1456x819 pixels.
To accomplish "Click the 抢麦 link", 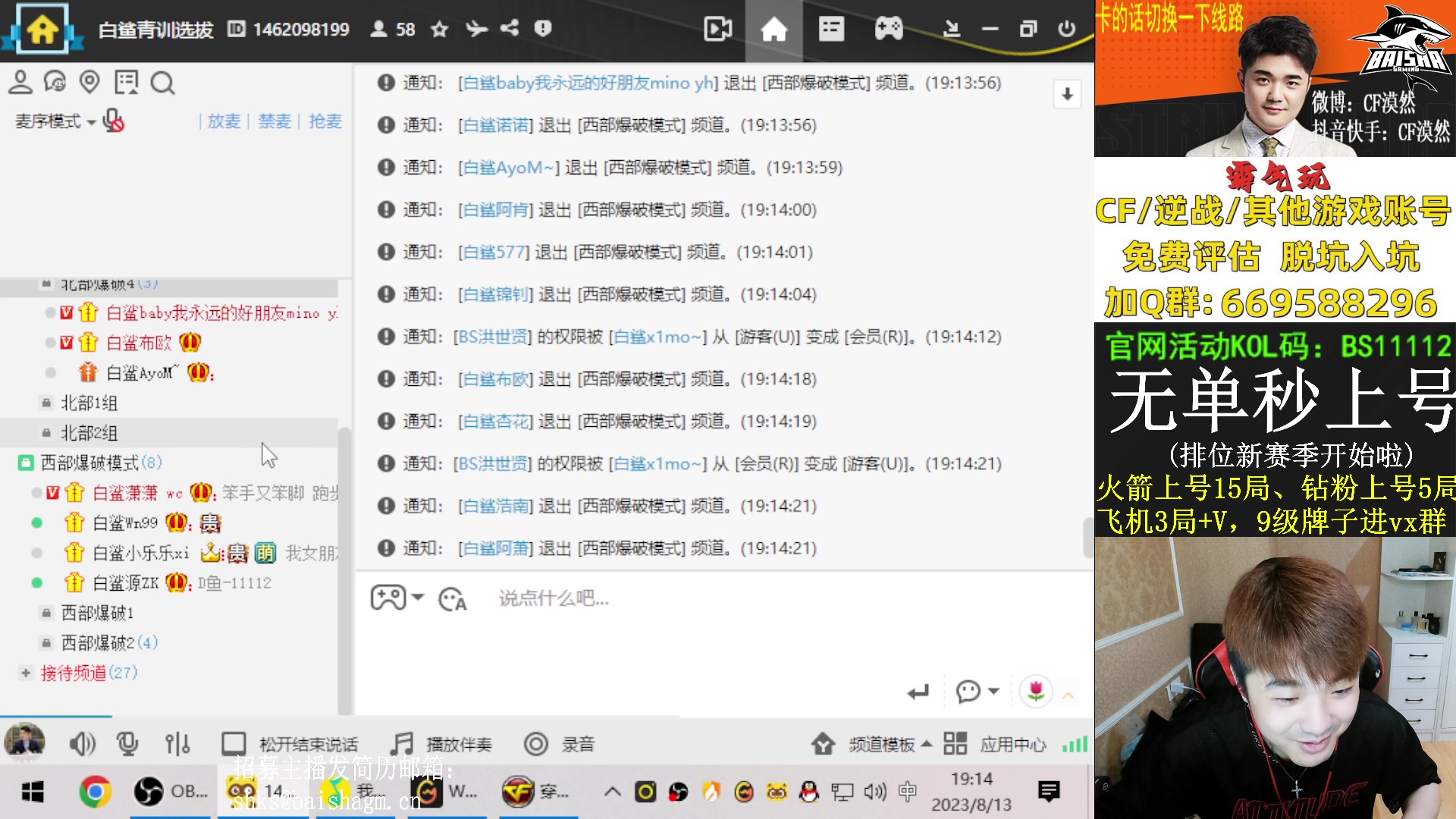I will tap(325, 121).
